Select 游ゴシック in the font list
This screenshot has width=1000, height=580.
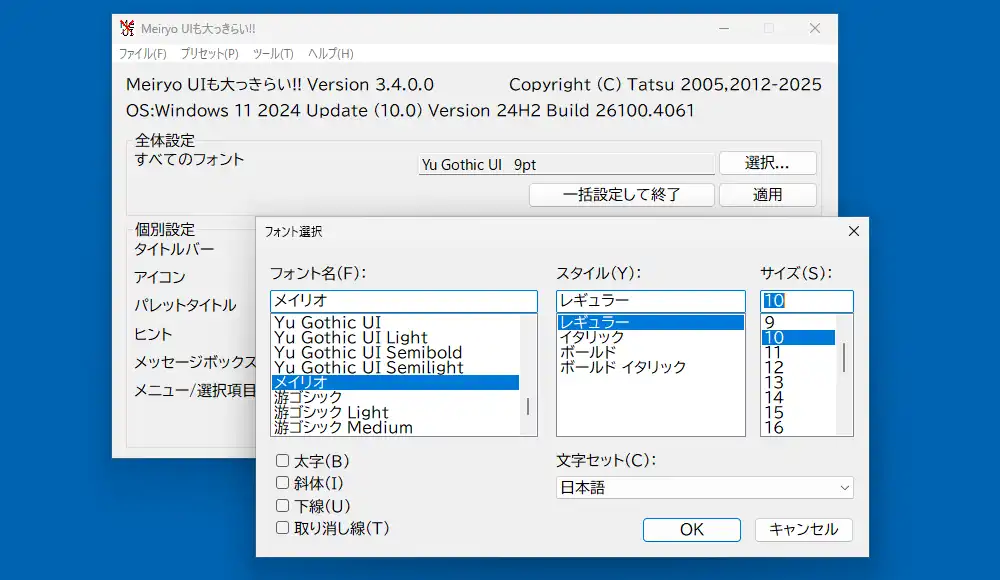pyautogui.click(x=395, y=398)
